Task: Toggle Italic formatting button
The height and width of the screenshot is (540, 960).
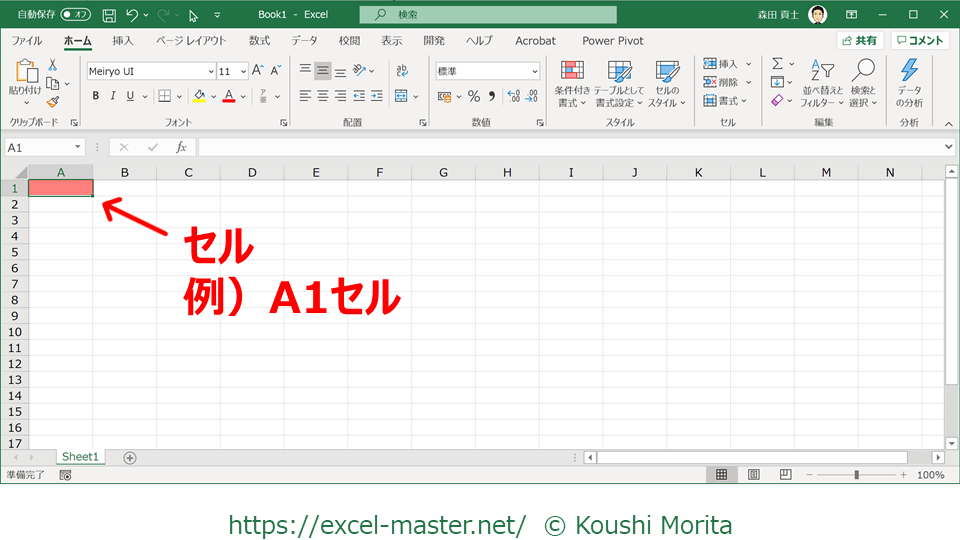Action: pyautogui.click(x=113, y=96)
